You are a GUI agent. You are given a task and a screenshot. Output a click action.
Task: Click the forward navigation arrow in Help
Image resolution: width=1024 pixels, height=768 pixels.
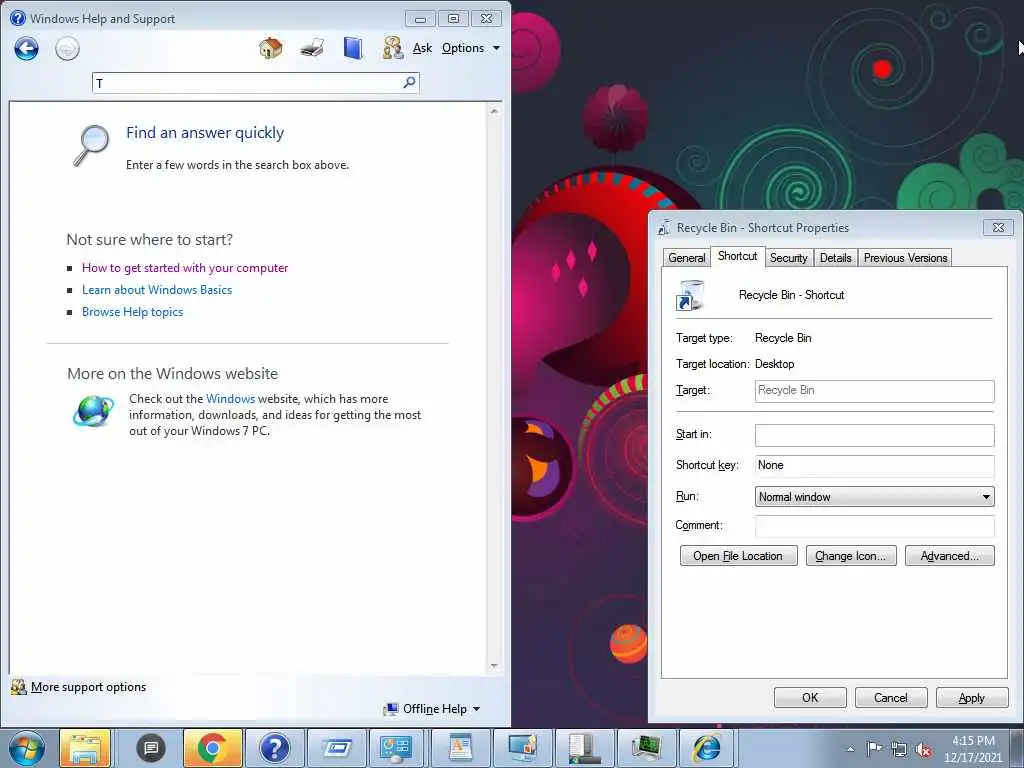click(x=67, y=48)
